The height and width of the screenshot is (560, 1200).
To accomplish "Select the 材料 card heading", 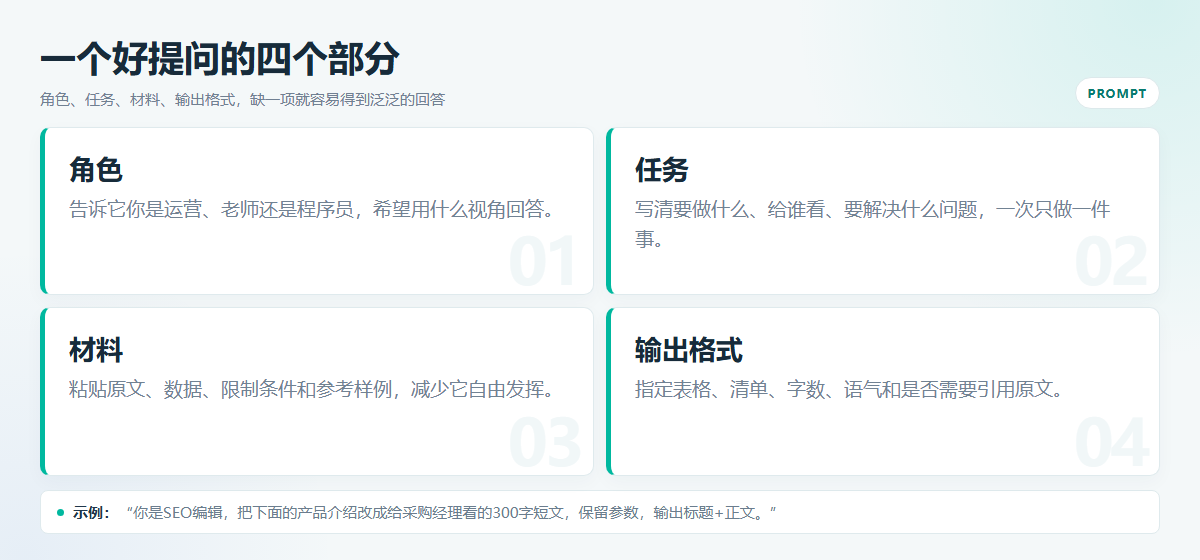I will pyautogui.click(x=96, y=350).
